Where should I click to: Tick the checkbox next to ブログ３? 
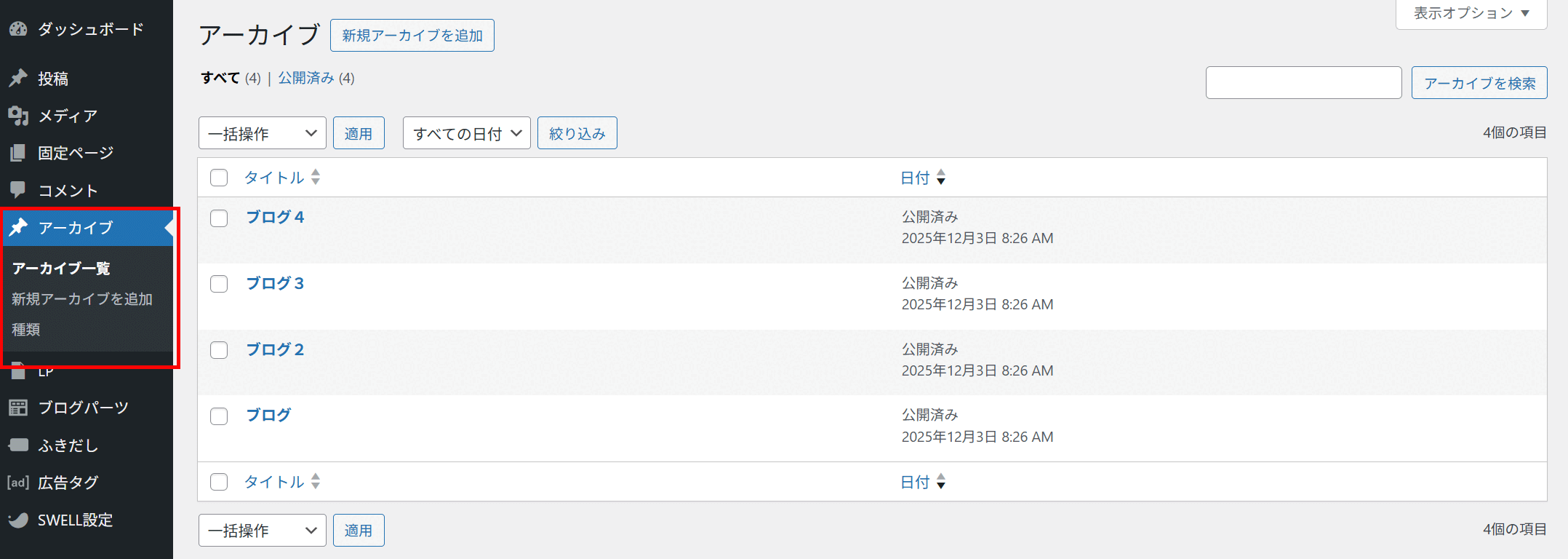(x=219, y=284)
